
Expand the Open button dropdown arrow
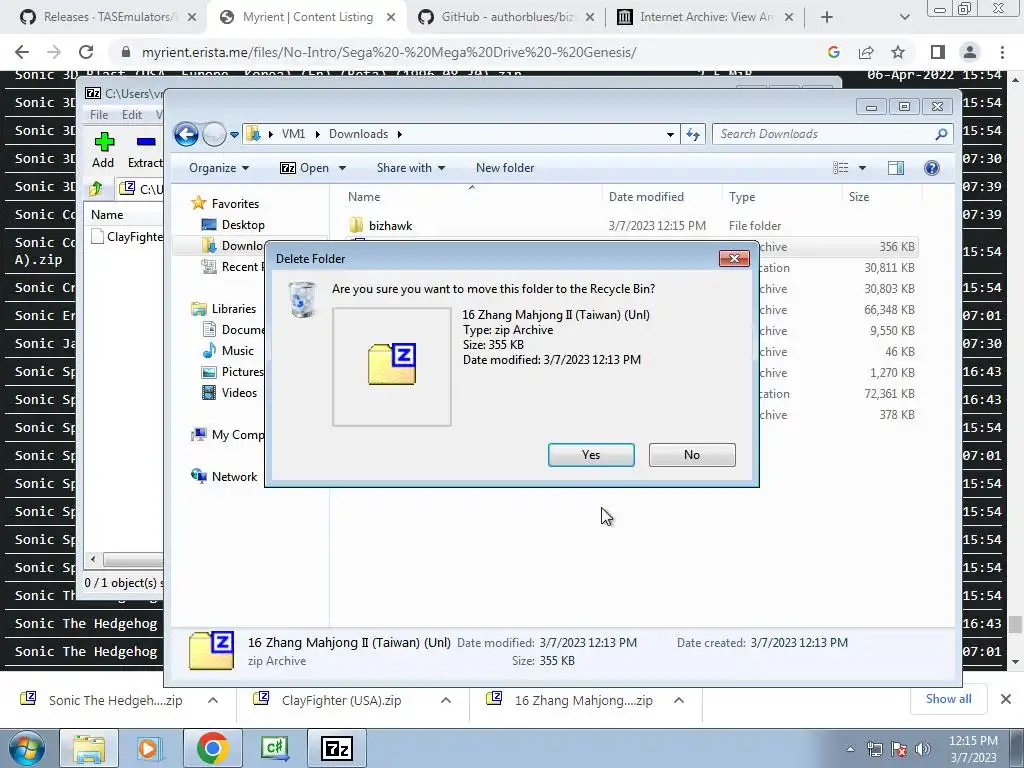coord(342,168)
